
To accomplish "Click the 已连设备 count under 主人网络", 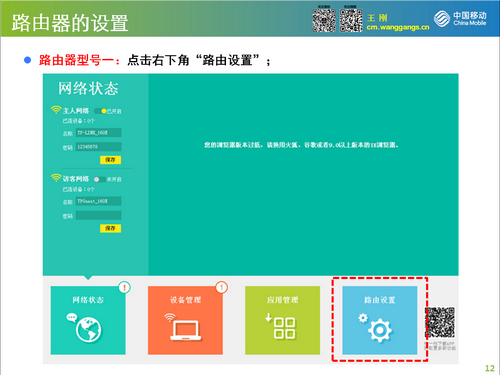I will (x=79, y=121).
